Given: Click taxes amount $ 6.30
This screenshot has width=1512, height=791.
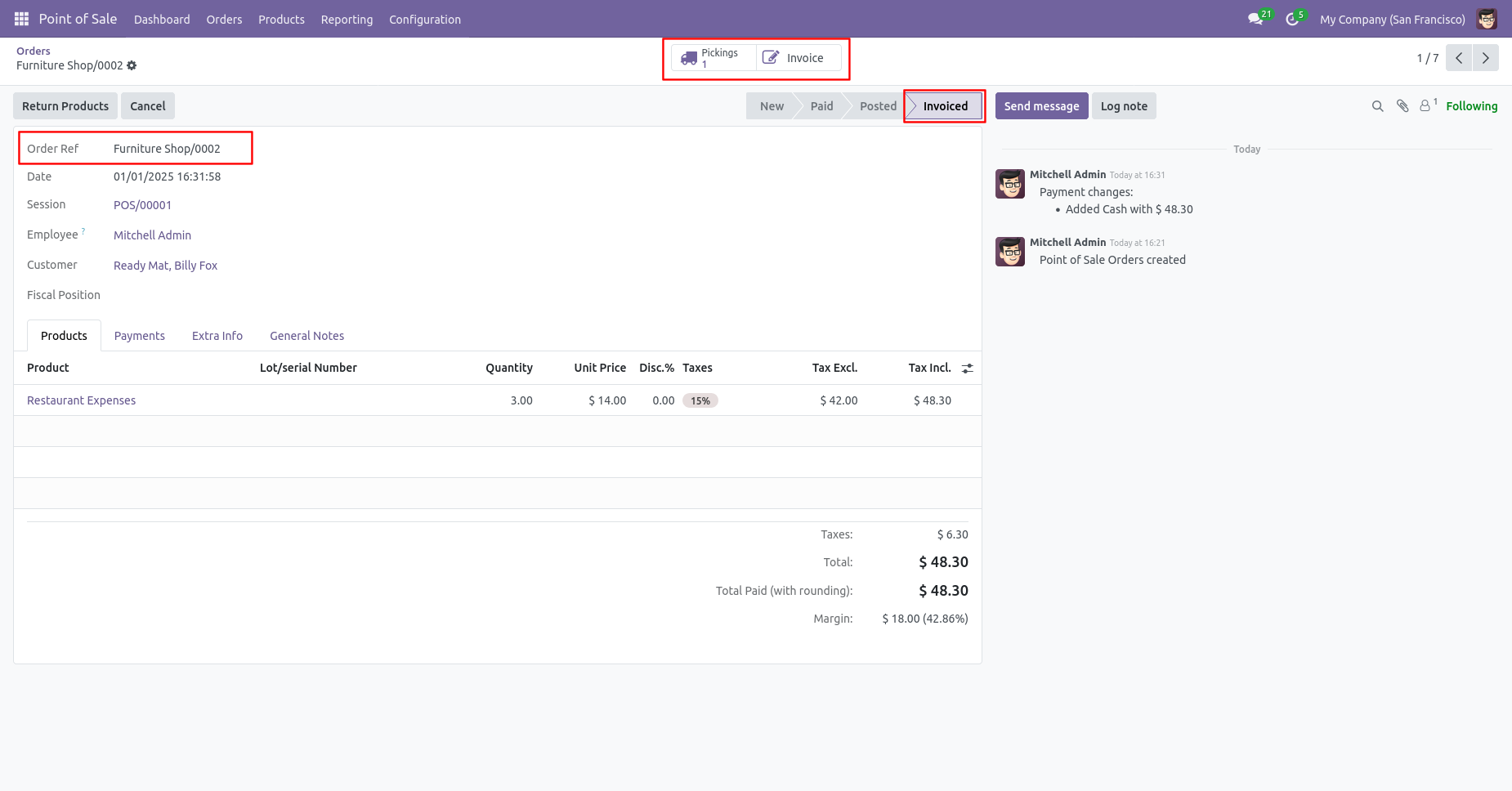Looking at the screenshot, I should (x=952, y=534).
